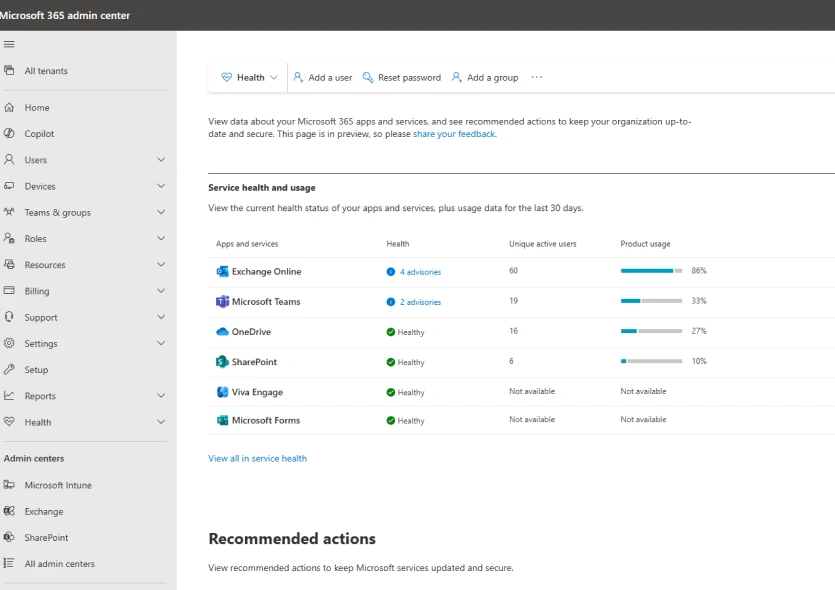Open the 2 advisories link for Teams
This screenshot has height=590, width=835.
pyautogui.click(x=421, y=302)
